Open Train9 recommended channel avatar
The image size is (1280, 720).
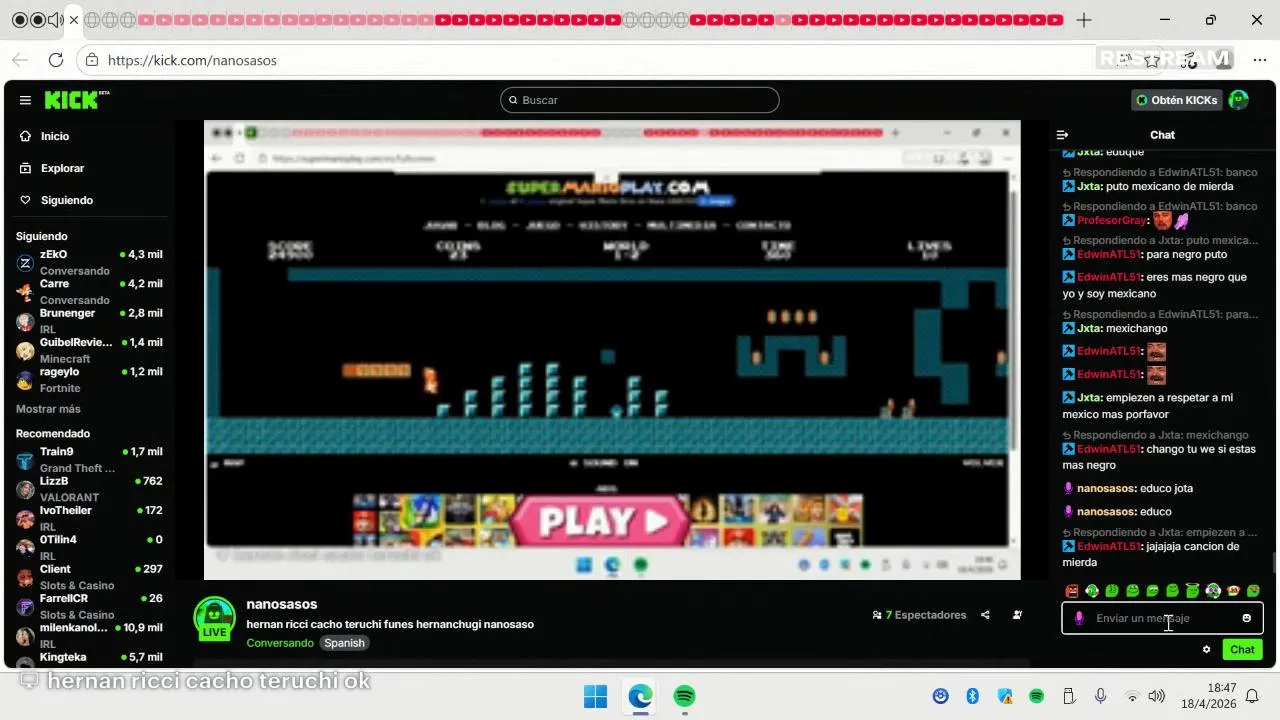[x=25, y=460]
